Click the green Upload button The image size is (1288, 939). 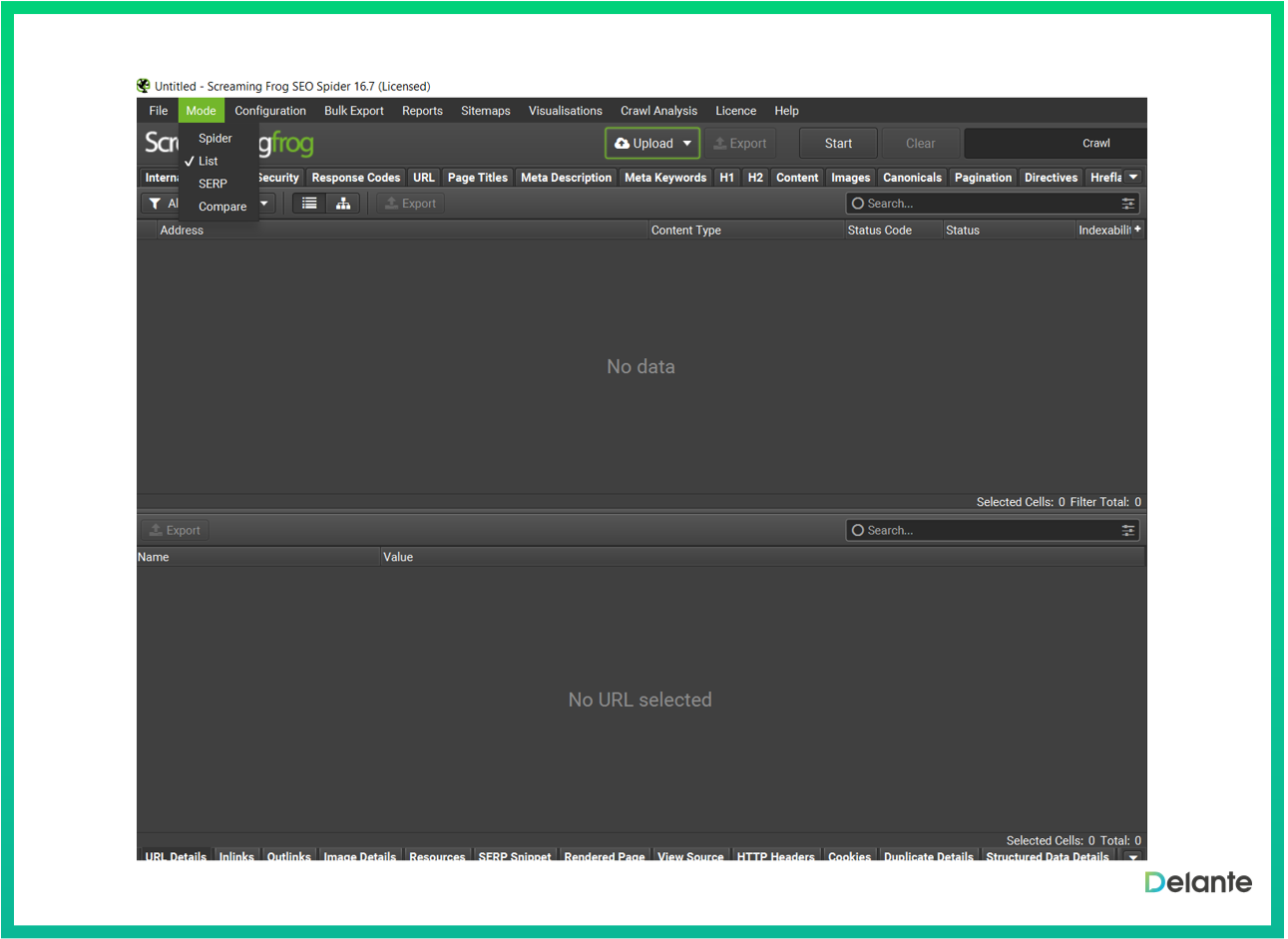pyautogui.click(x=644, y=144)
